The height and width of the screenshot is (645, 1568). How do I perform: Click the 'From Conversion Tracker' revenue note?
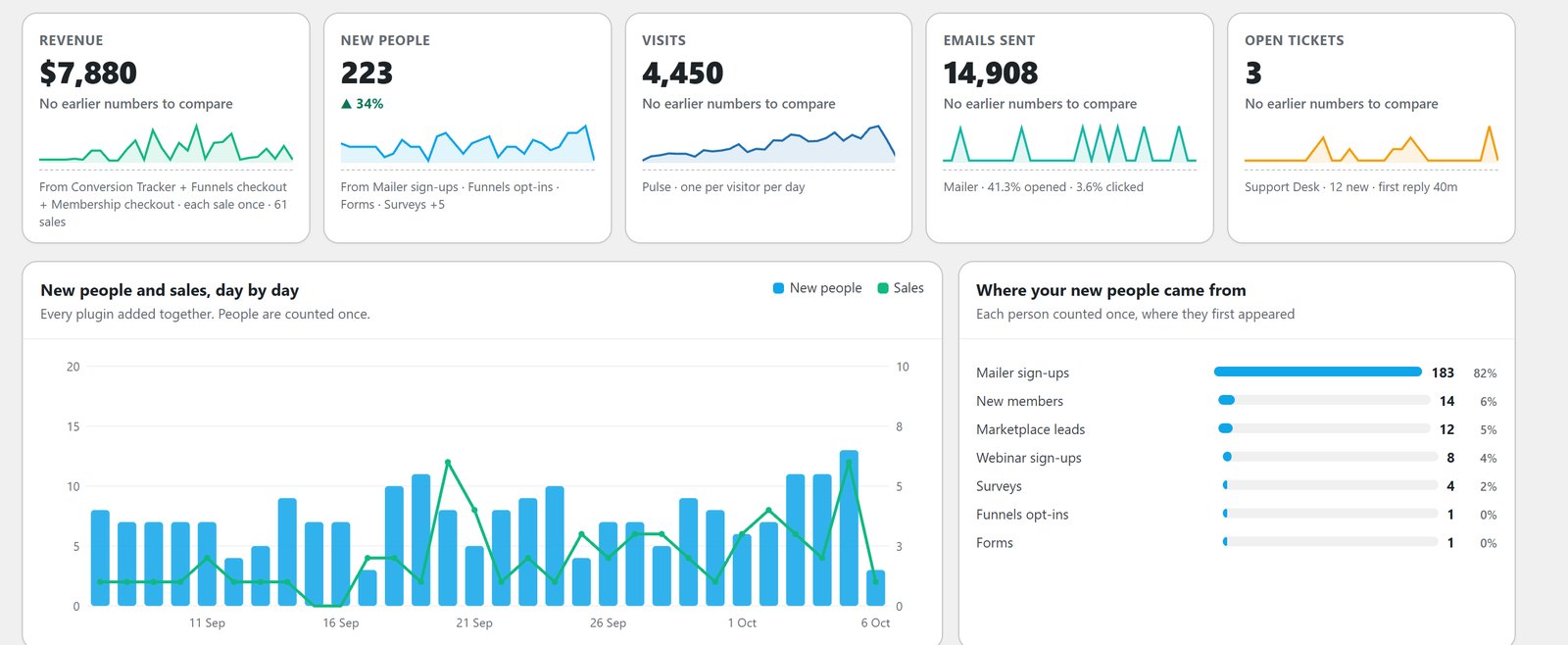164,205
